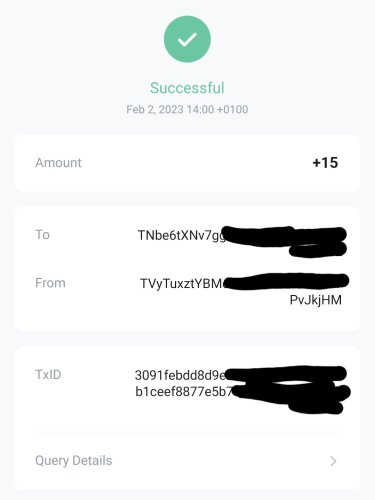Click the +0100 timezone text
Image resolution: width=375 pixels, height=500 pixels.
[232, 109]
